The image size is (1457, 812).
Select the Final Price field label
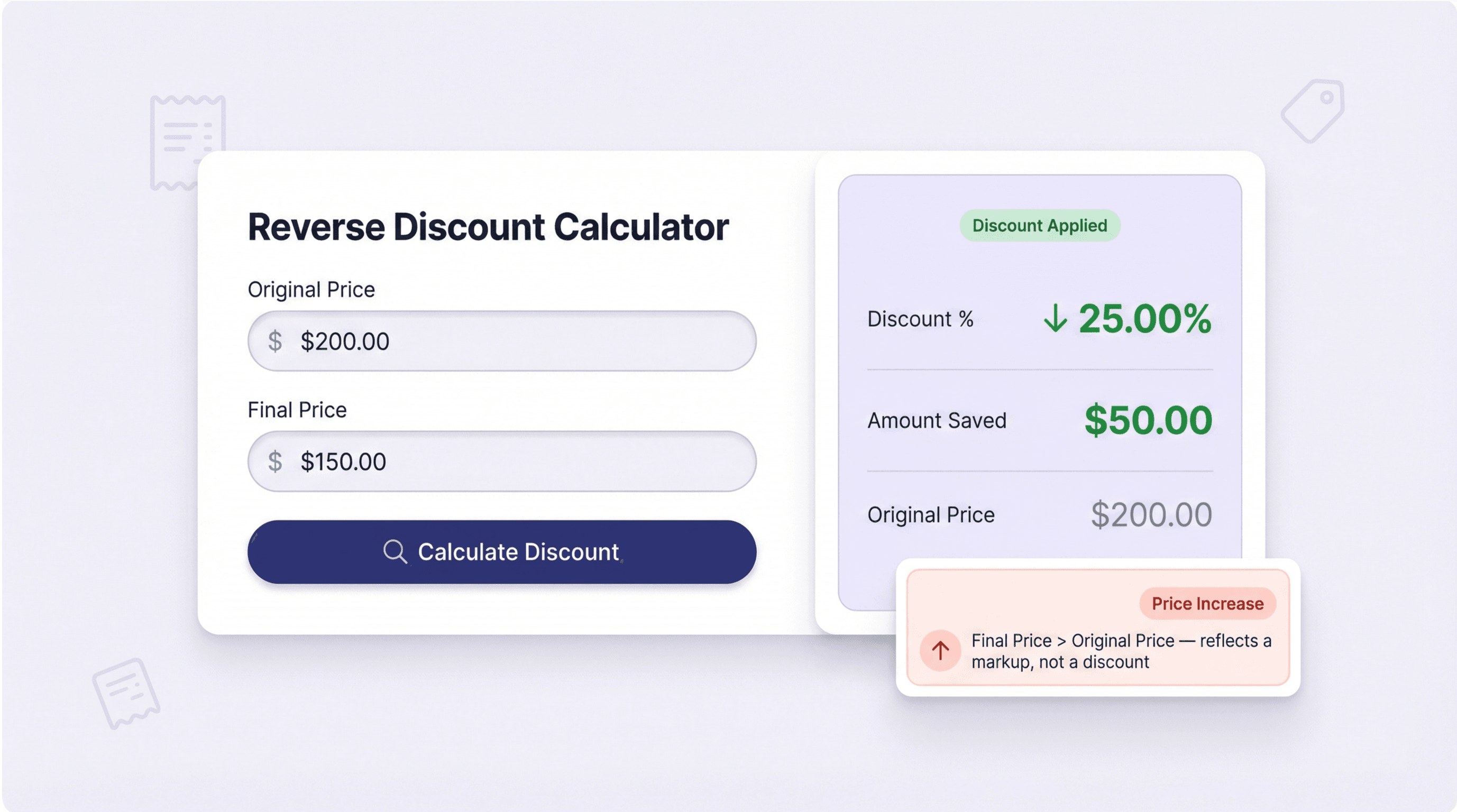296,409
